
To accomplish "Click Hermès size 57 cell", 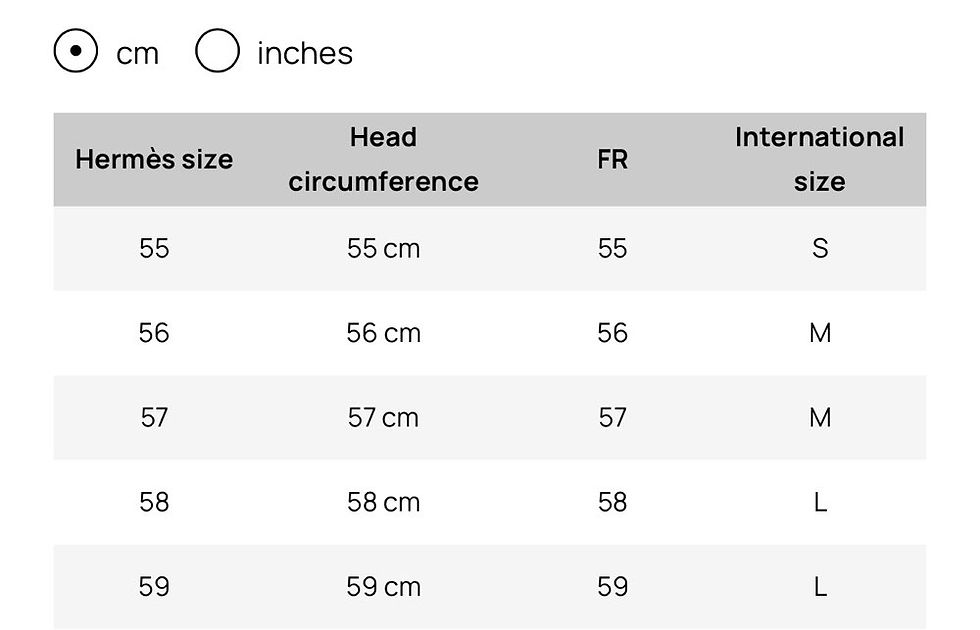I will pyautogui.click(x=154, y=418).
